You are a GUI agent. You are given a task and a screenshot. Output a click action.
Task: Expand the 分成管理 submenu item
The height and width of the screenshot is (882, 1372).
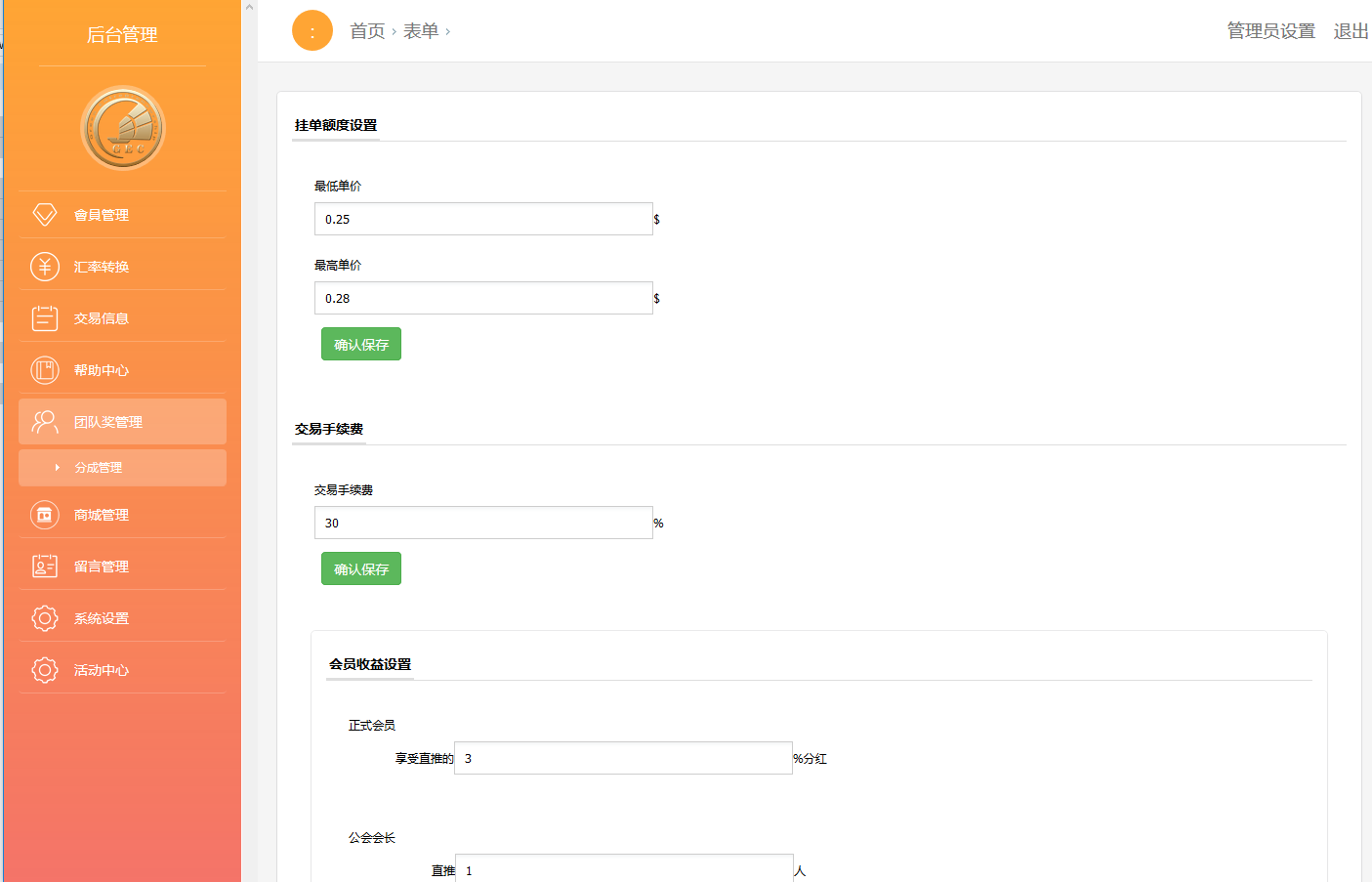(x=99, y=468)
